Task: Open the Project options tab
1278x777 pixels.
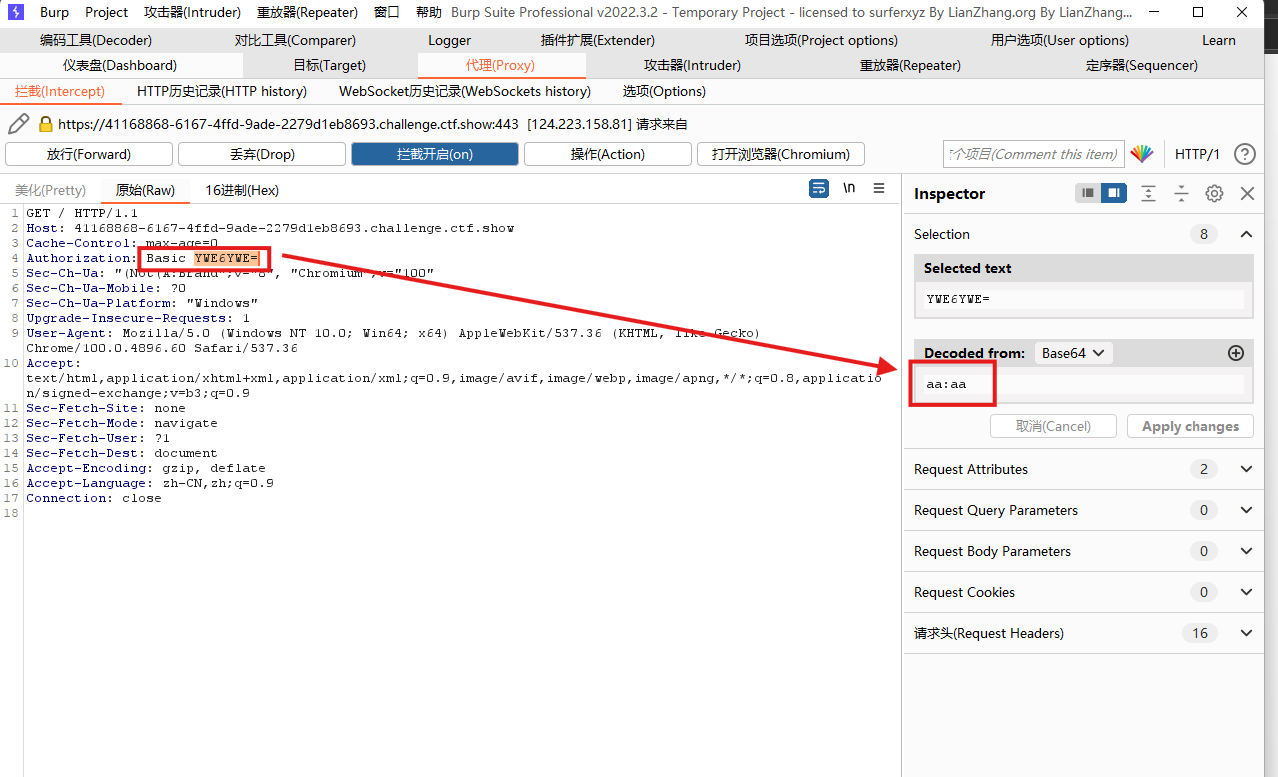Action: 821,40
